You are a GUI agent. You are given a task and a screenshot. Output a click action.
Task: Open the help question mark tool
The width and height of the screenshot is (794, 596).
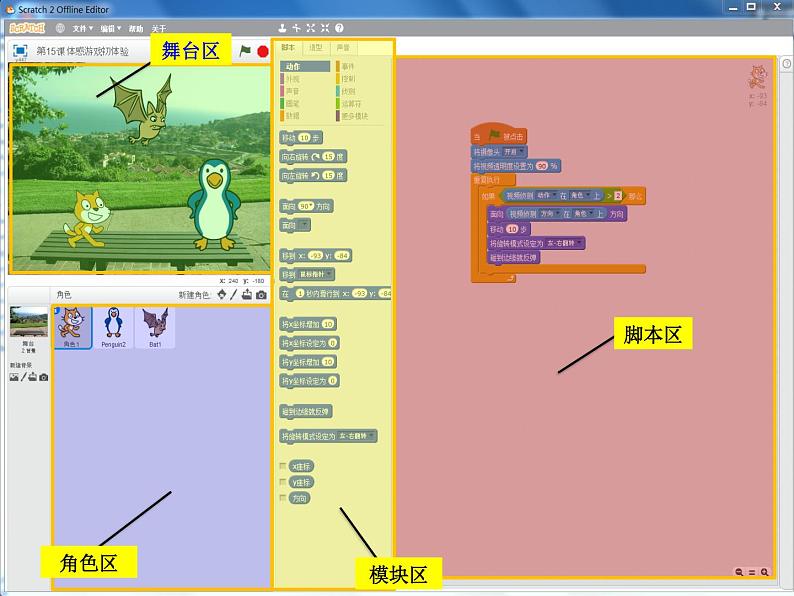[340, 28]
